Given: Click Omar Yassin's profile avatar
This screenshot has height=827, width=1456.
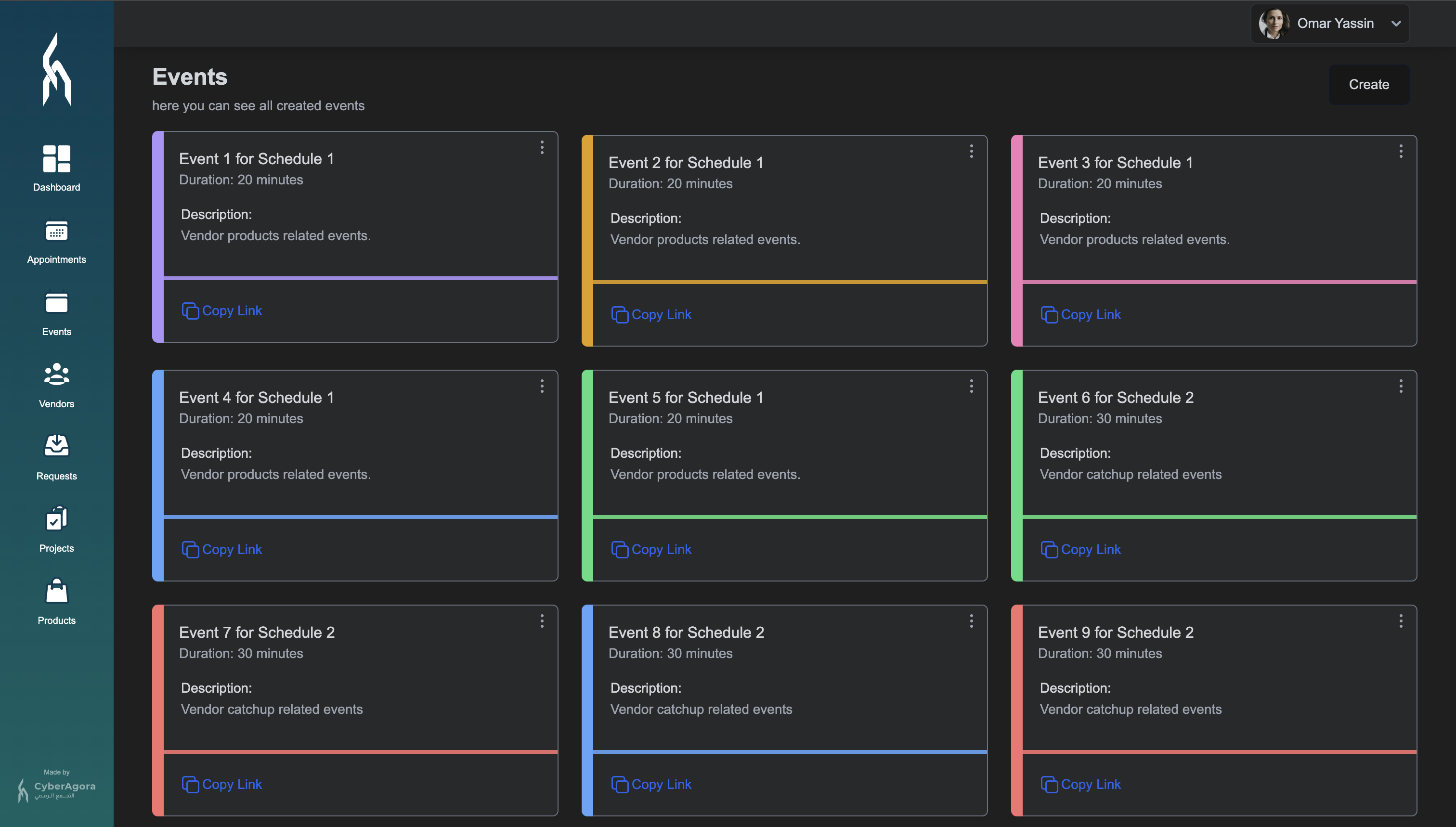Looking at the screenshot, I should point(1273,23).
